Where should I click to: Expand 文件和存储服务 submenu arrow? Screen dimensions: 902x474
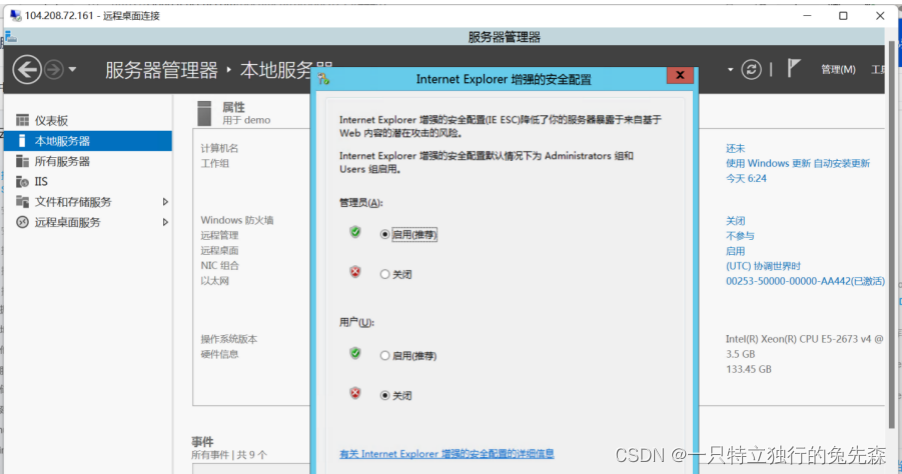(165, 202)
